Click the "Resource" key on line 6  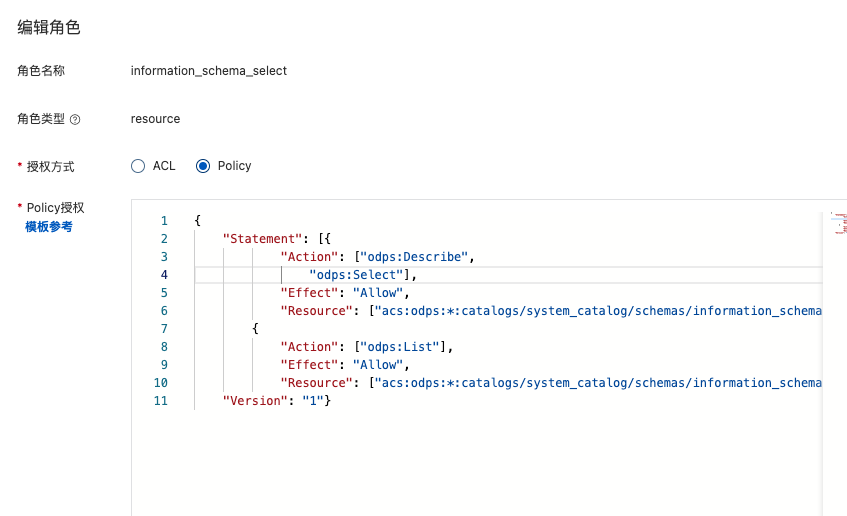tap(317, 311)
